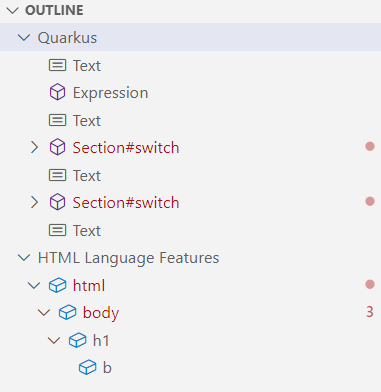The height and width of the screenshot is (392, 381).
Task: Click Text icon just above HTML Language Features
Action: coord(57,230)
